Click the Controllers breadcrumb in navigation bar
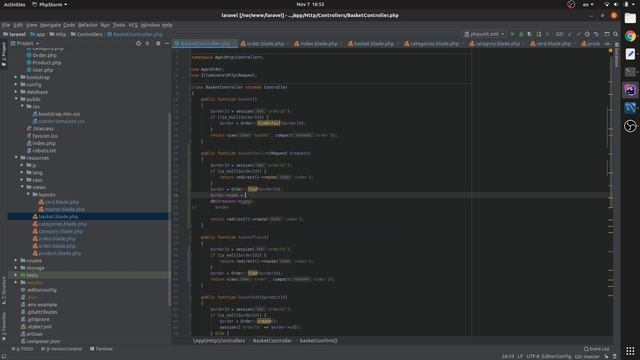640x360 pixels. [x=87, y=34]
